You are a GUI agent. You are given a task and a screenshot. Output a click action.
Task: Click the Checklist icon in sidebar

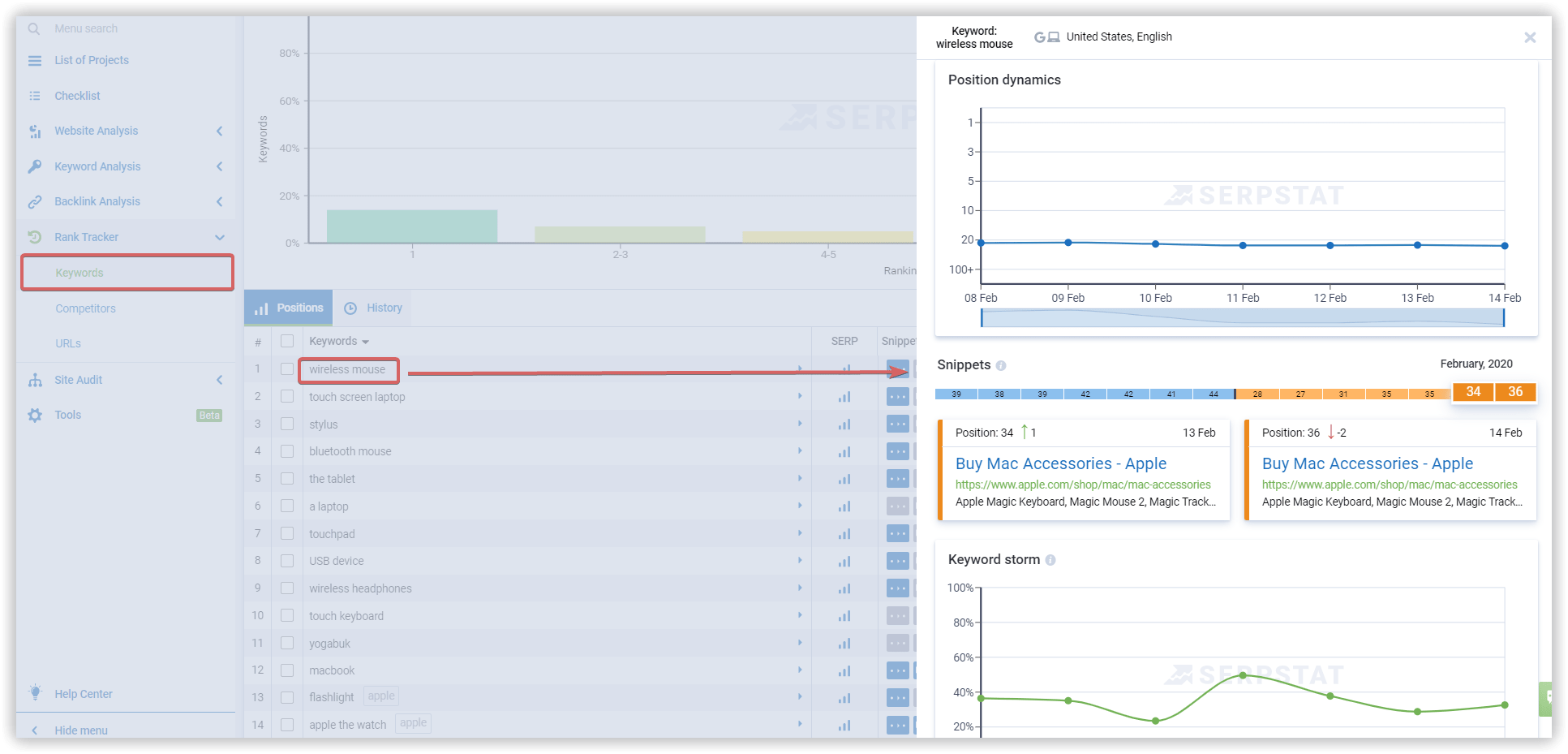(35, 96)
